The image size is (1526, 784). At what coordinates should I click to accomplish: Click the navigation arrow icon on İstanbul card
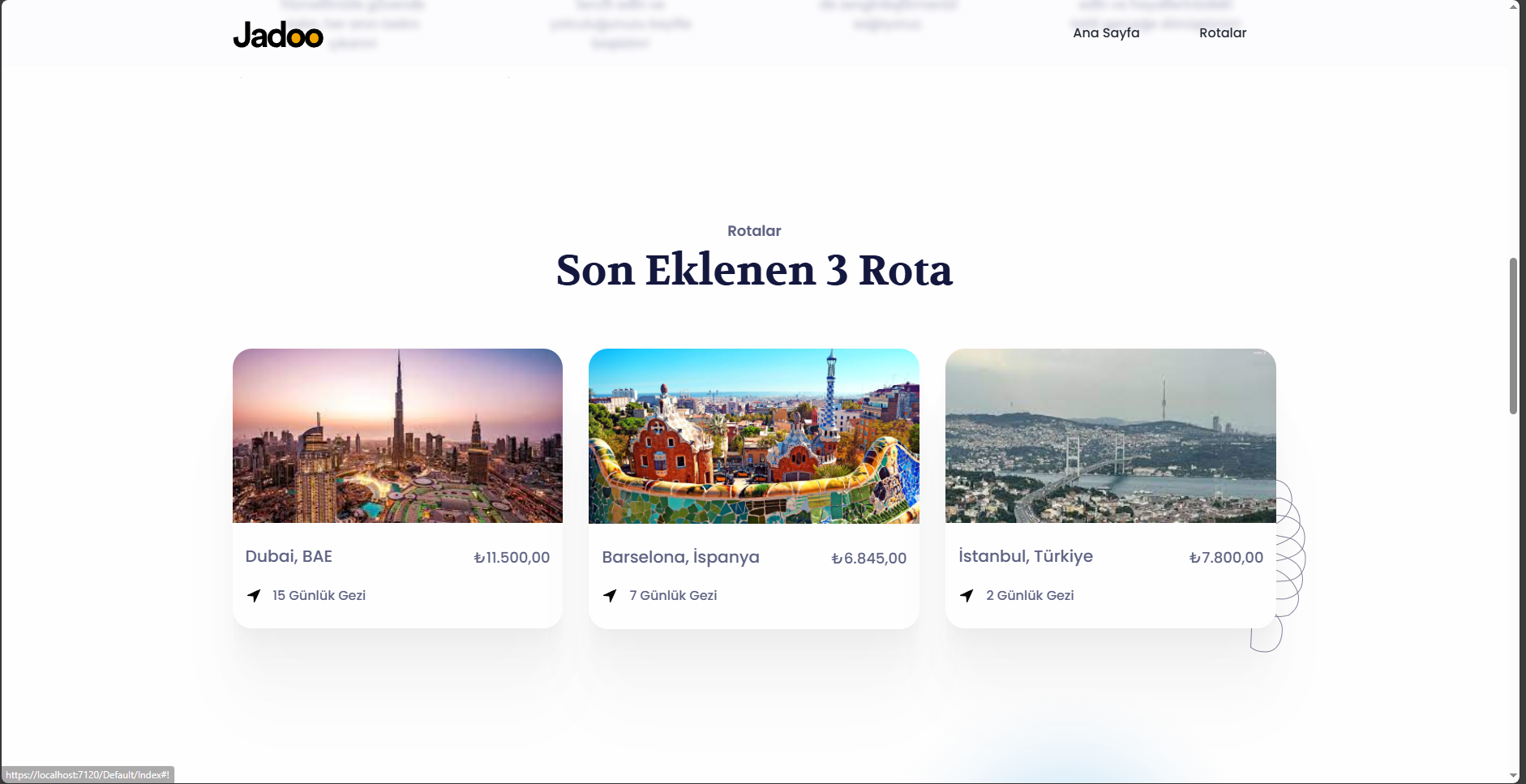(x=967, y=595)
